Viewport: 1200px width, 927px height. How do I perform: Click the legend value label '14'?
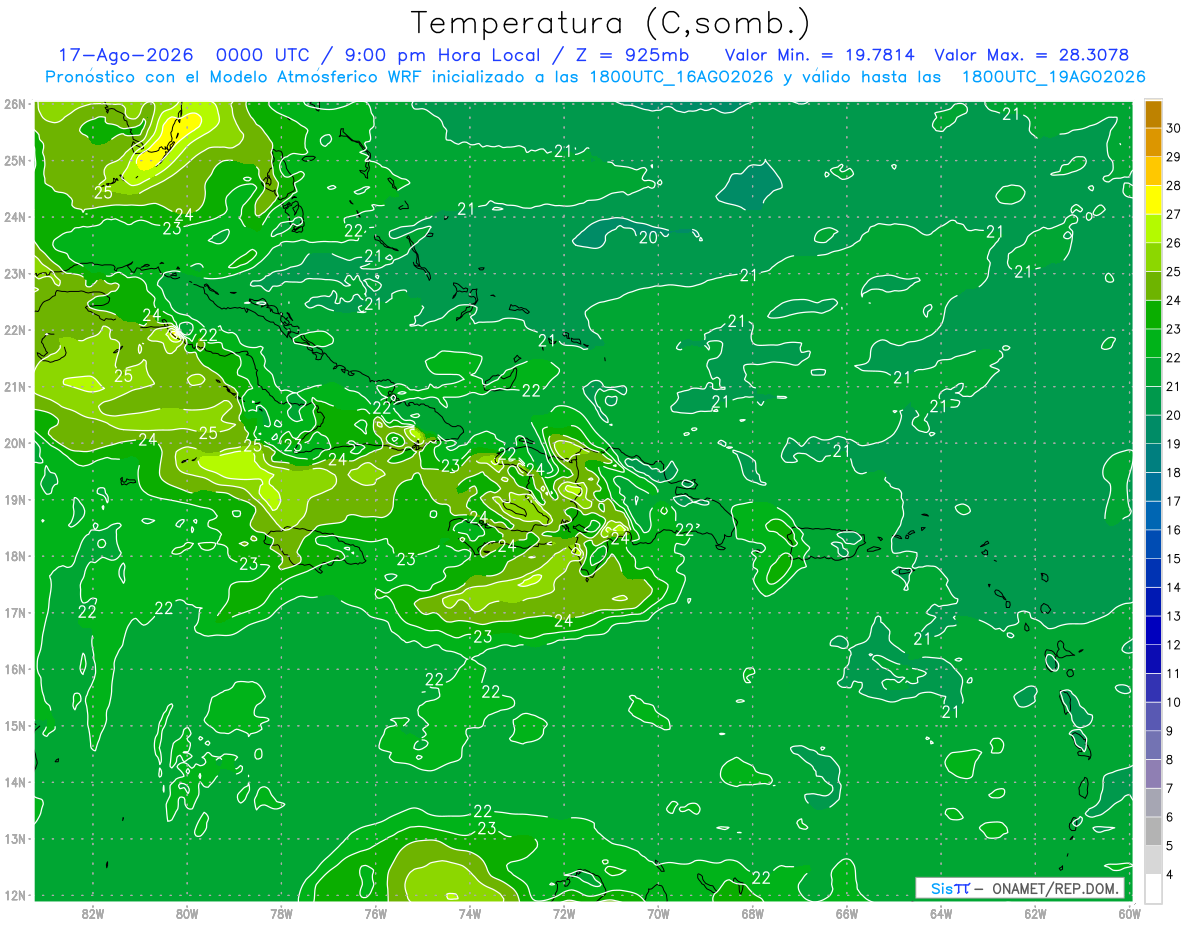tap(1174, 587)
